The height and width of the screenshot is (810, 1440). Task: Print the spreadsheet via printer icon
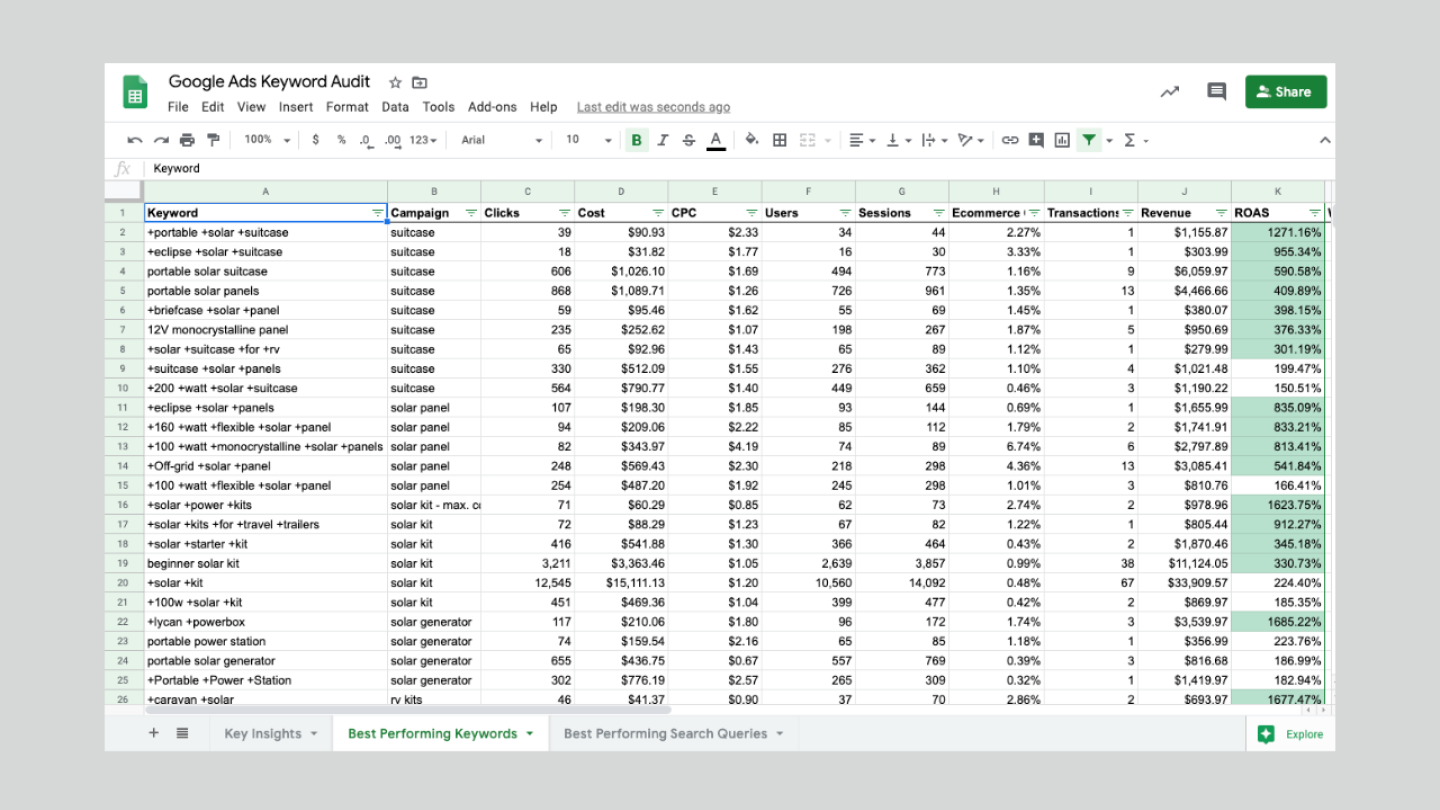pyautogui.click(x=187, y=140)
